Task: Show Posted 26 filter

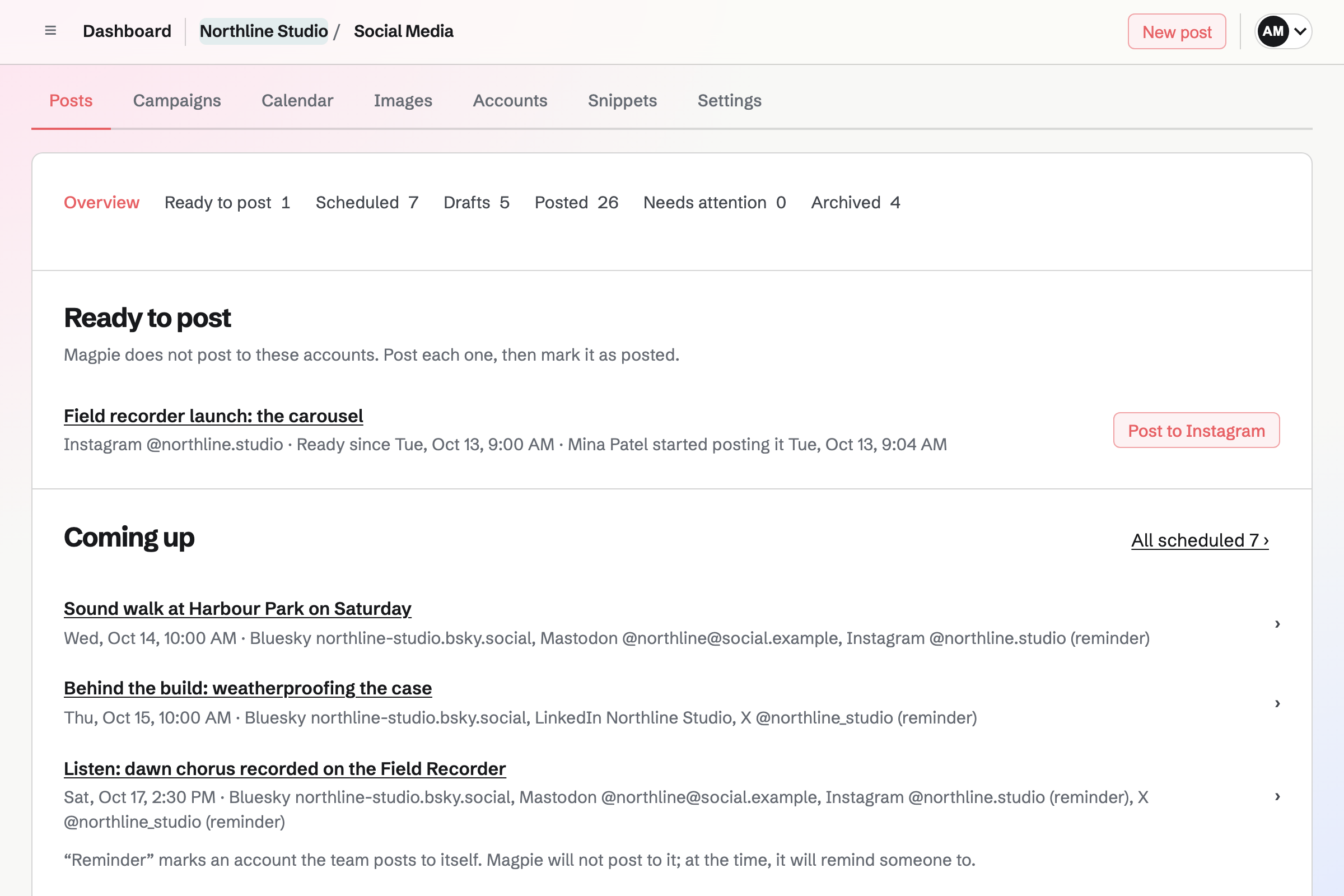Action: (x=577, y=202)
